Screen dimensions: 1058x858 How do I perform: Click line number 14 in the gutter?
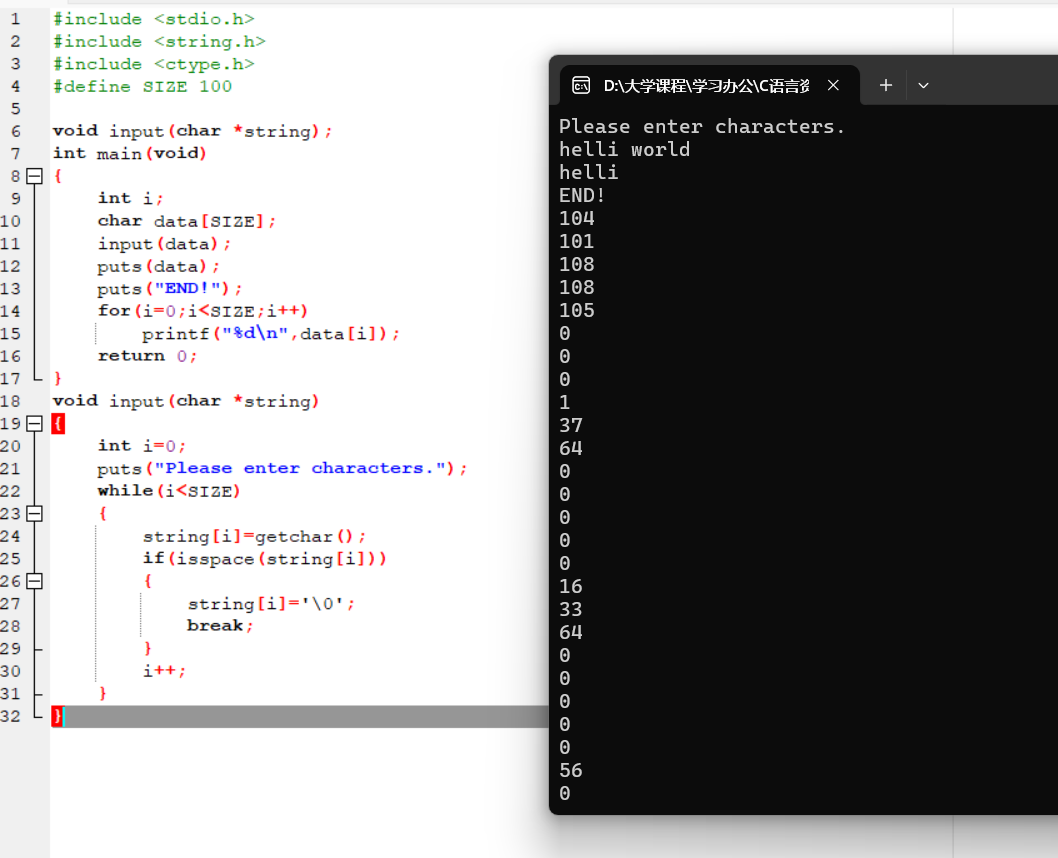click(10, 311)
